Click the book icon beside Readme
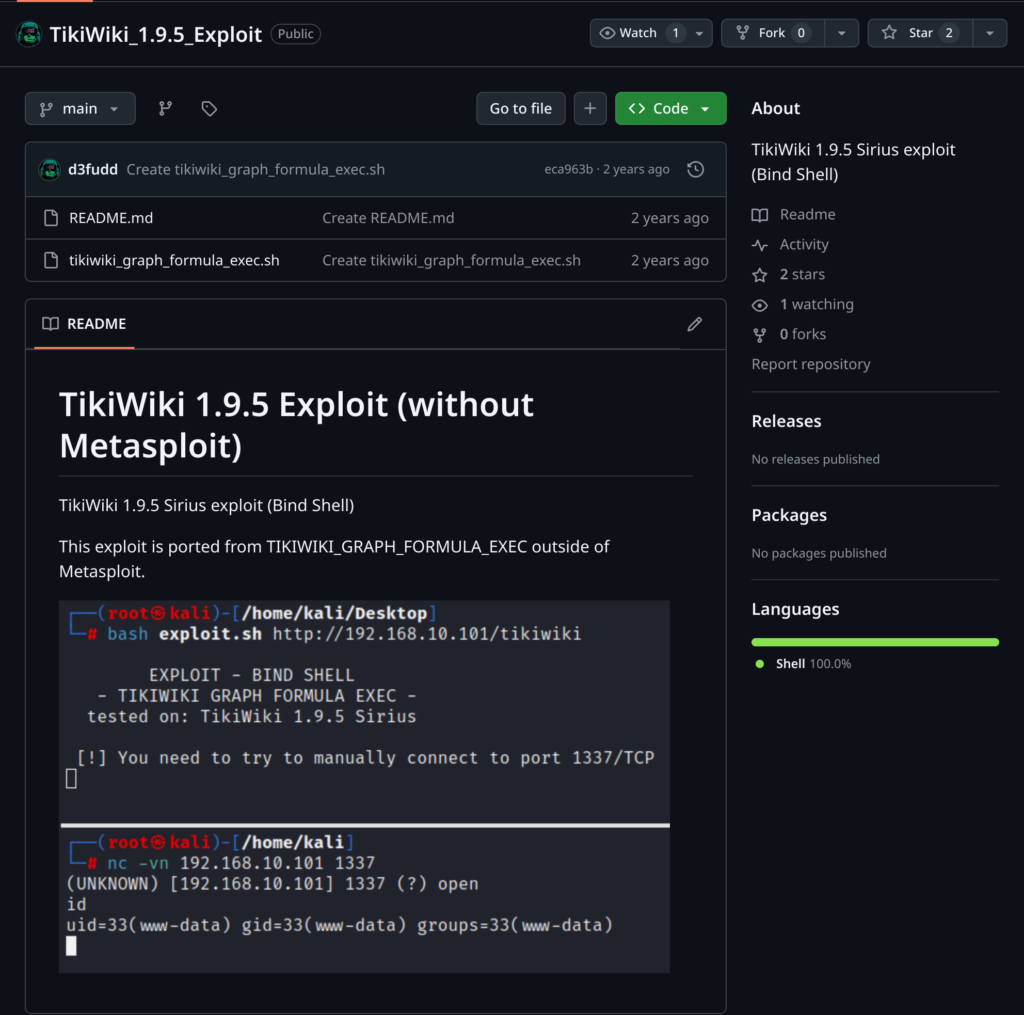1024x1015 pixels. [x=760, y=215]
